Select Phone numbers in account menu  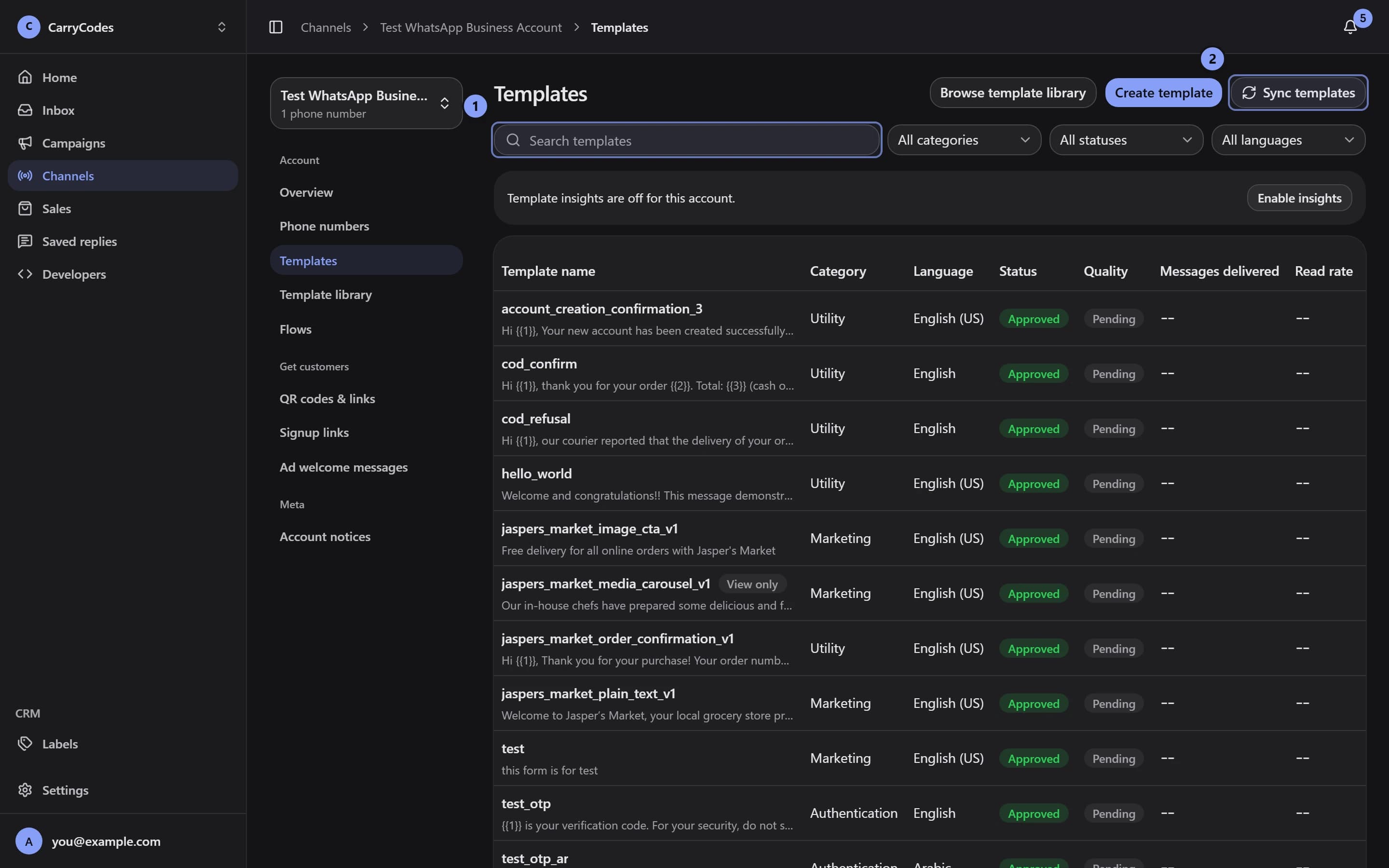point(366,226)
